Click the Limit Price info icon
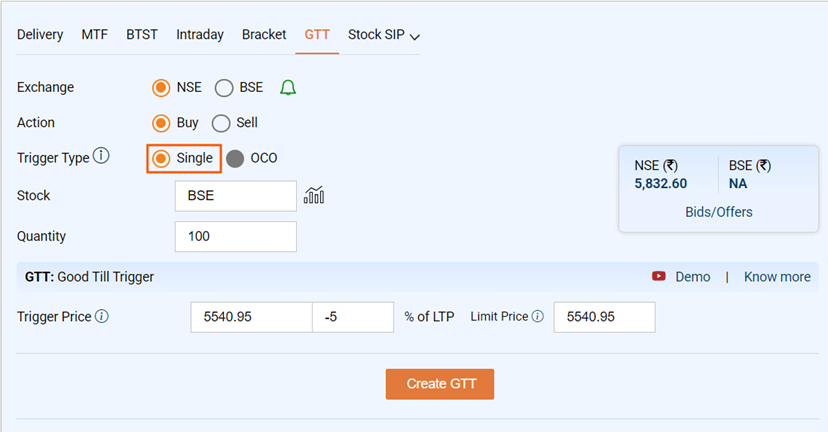The width and height of the screenshot is (828, 432). (x=538, y=317)
